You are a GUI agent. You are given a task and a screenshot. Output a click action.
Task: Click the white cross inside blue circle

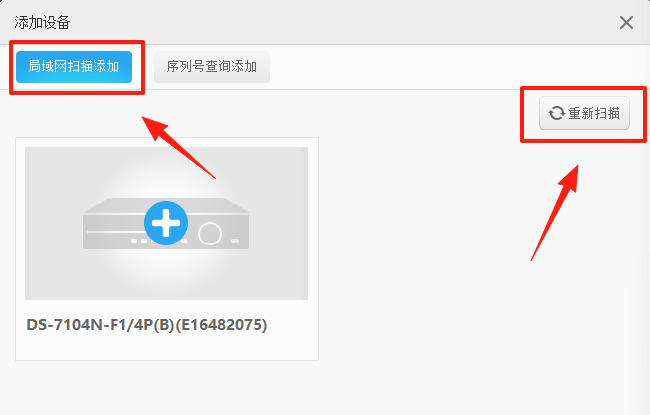click(x=166, y=223)
